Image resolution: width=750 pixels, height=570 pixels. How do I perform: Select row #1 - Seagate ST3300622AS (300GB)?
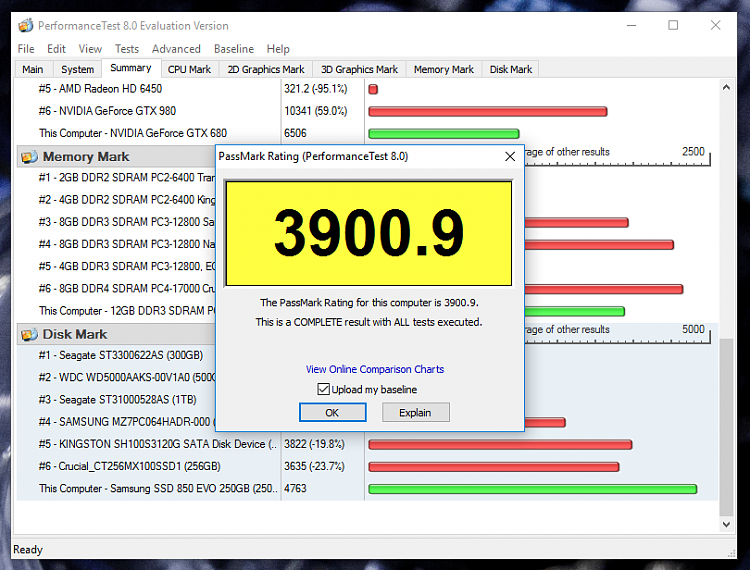click(116, 355)
